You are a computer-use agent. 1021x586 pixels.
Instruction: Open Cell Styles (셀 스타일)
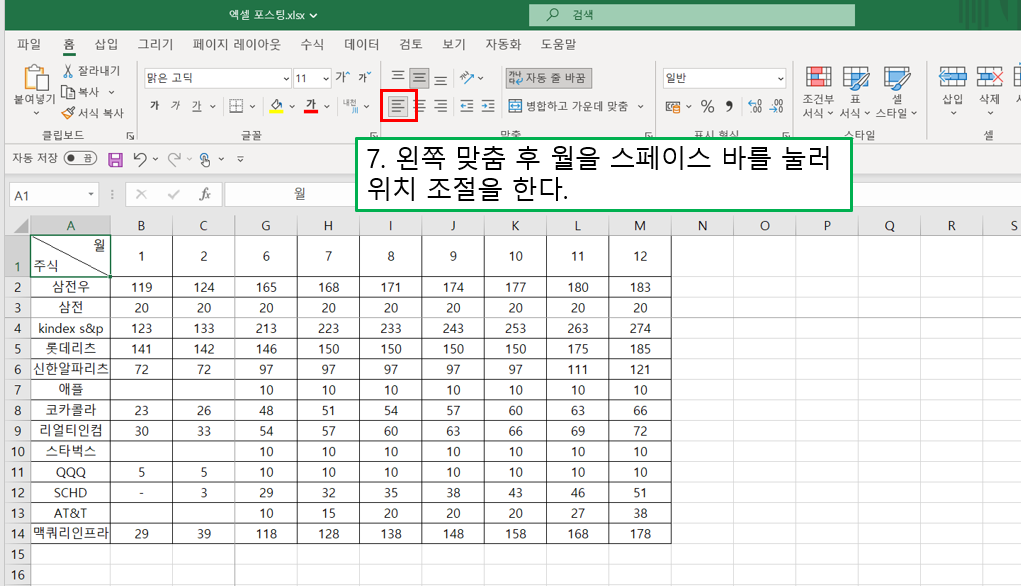point(897,92)
